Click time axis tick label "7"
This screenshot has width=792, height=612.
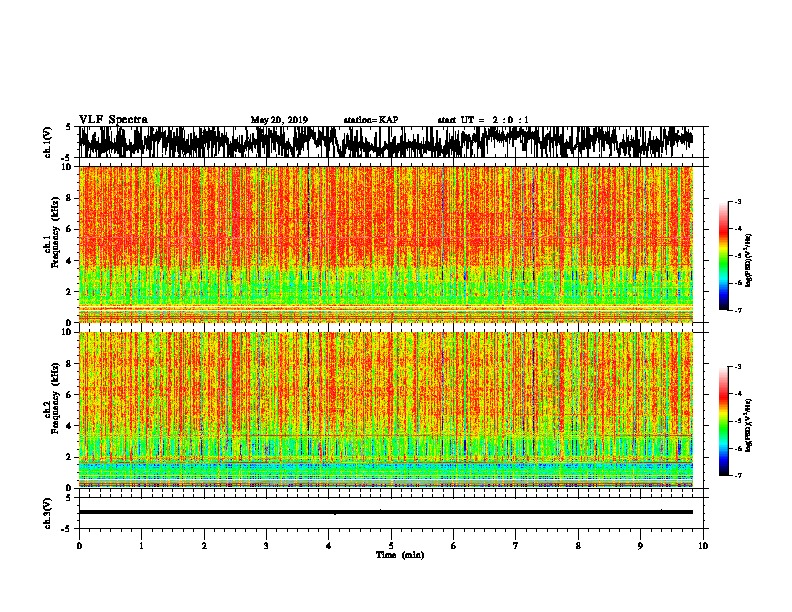point(516,546)
